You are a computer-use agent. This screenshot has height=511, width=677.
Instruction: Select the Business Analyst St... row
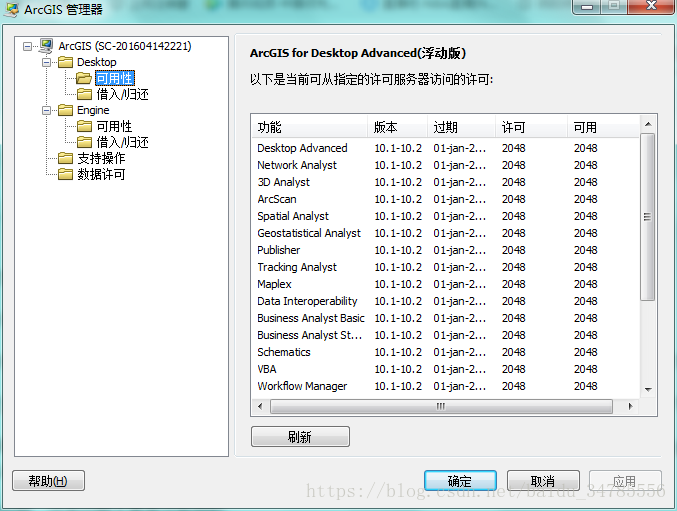[x=445, y=335]
